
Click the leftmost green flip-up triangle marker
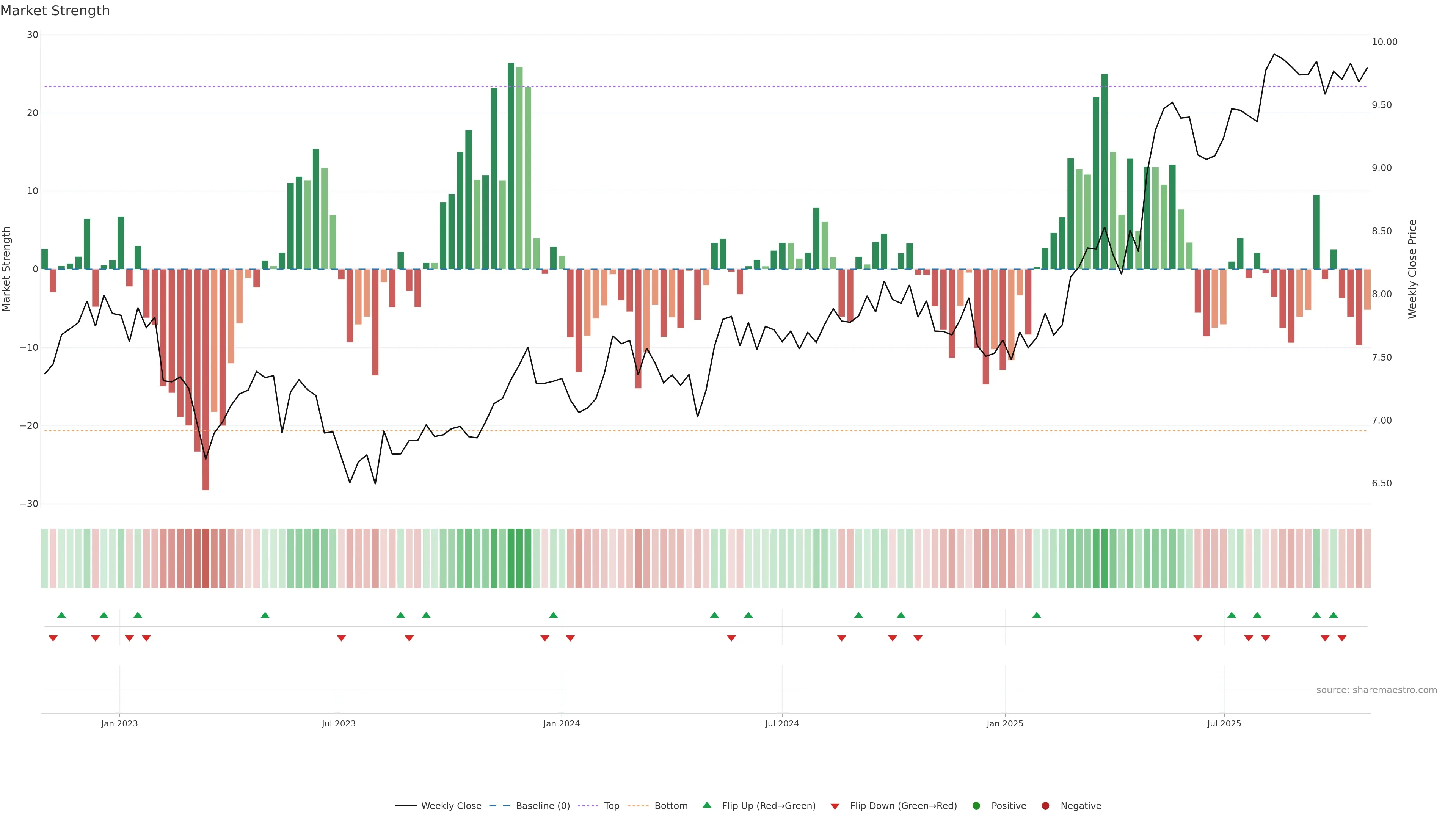coord(61,615)
